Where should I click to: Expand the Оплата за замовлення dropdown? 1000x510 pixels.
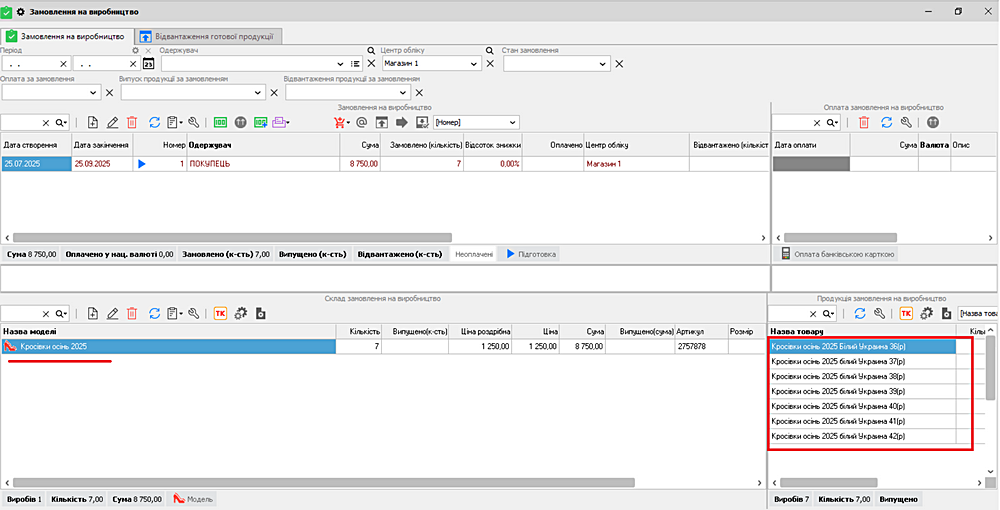click(x=95, y=93)
